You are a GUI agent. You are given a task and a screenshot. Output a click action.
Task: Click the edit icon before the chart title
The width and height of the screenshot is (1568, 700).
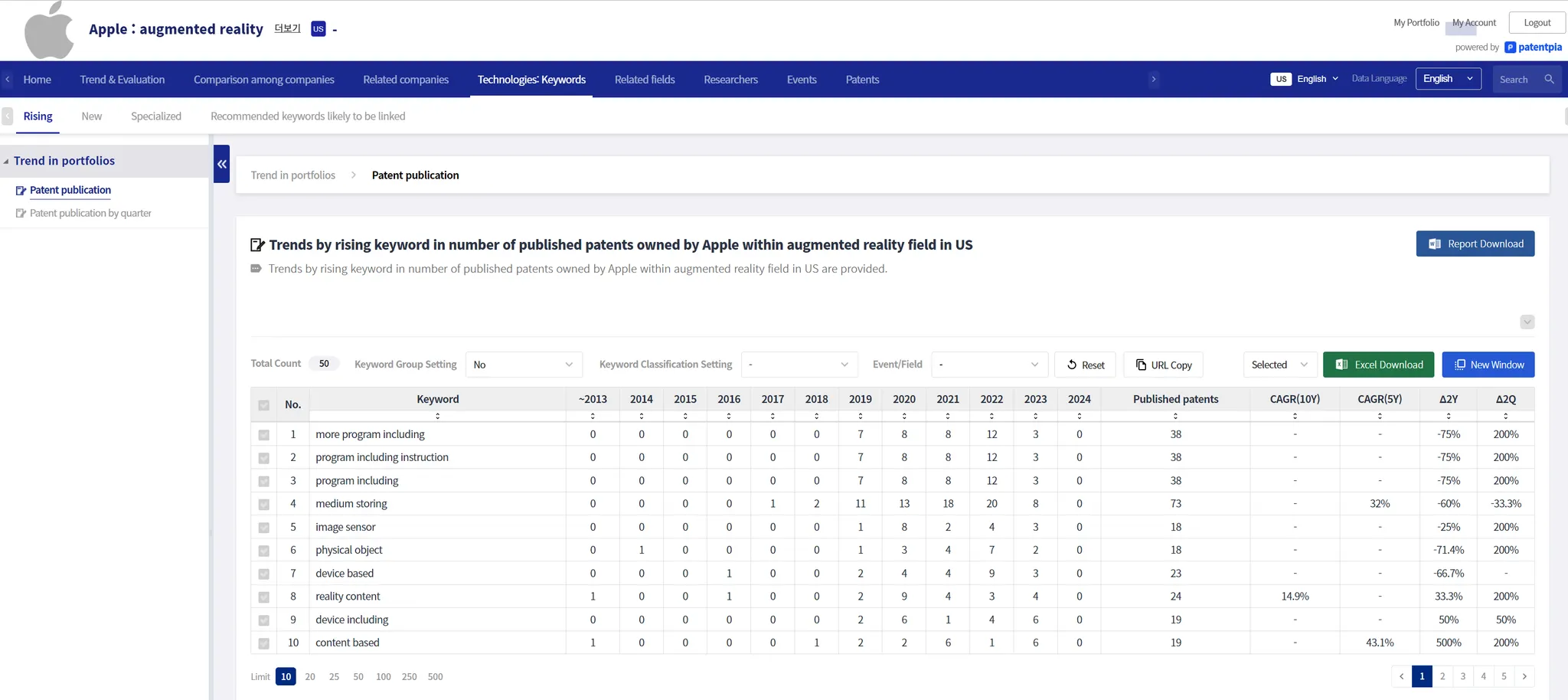click(x=257, y=245)
